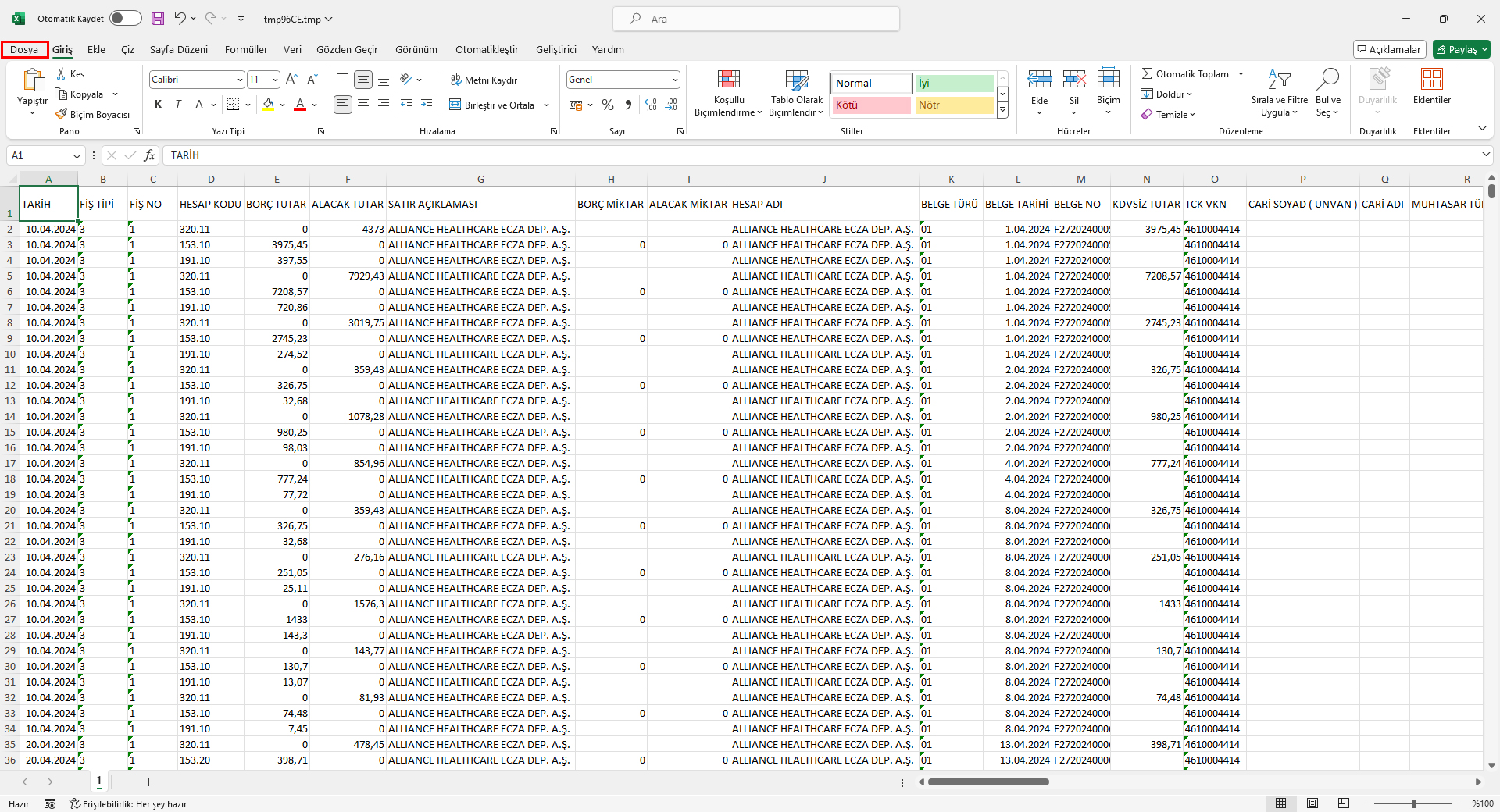Switch to Page Break Preview in status bar
Screen dimensions: 1500x812
(x=1344, y=803)
